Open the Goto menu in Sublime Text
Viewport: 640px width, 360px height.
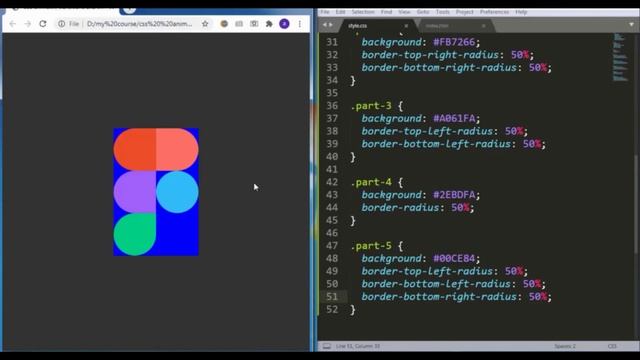point(423,12)
